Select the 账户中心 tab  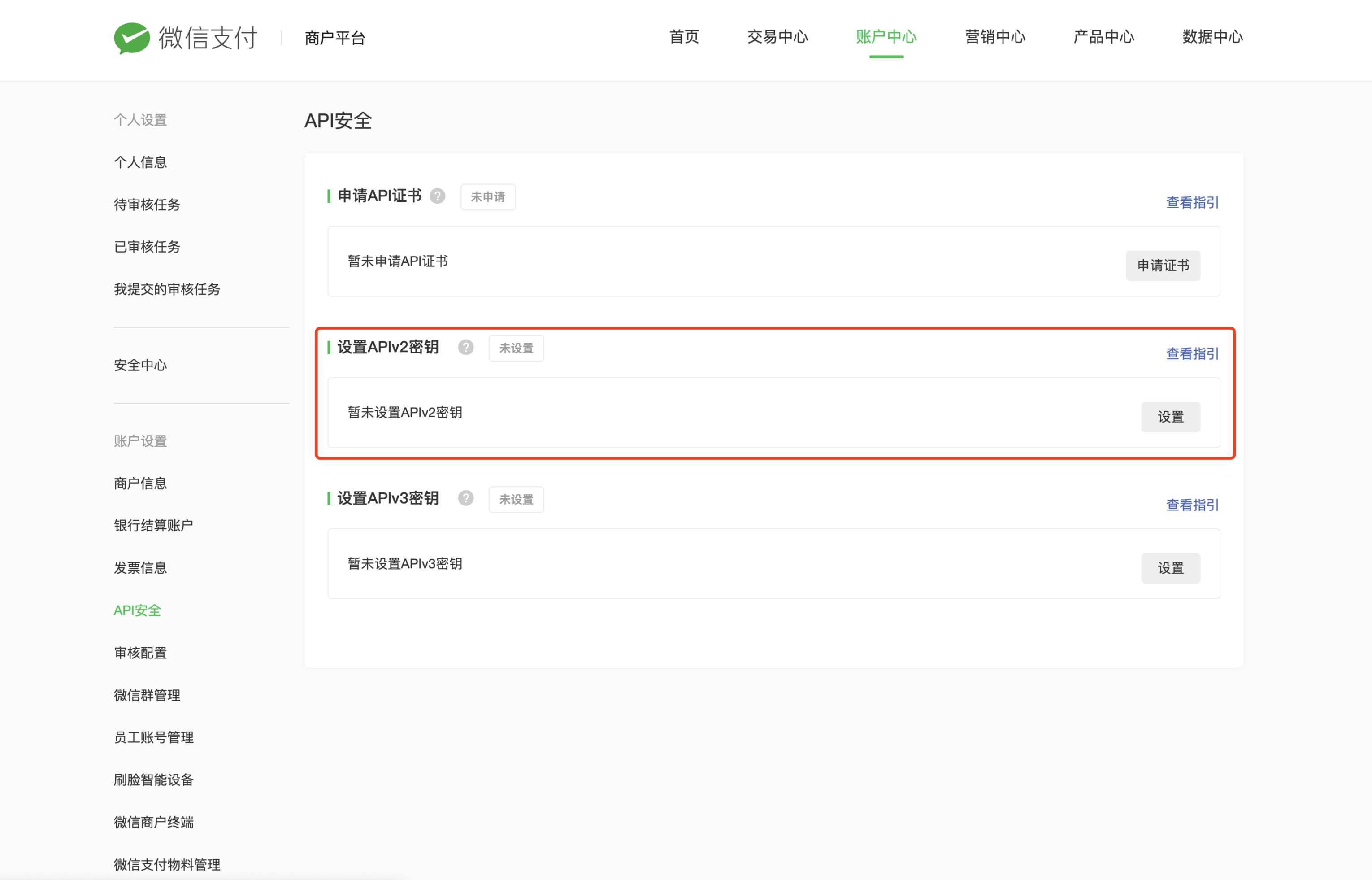pos(886,37)
